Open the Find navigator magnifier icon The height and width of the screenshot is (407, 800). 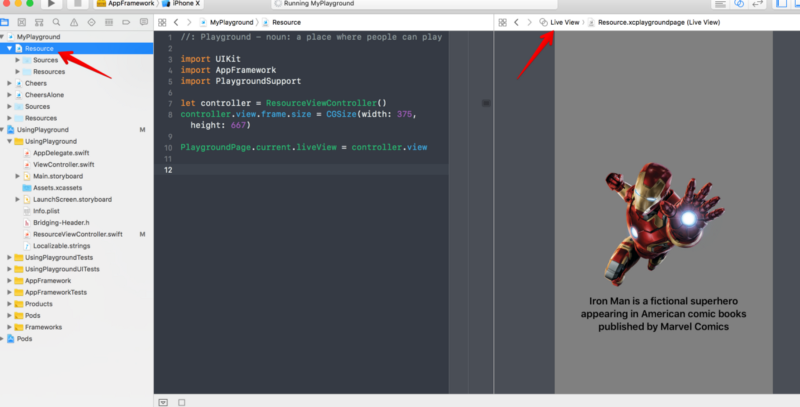tap(56, 22)
